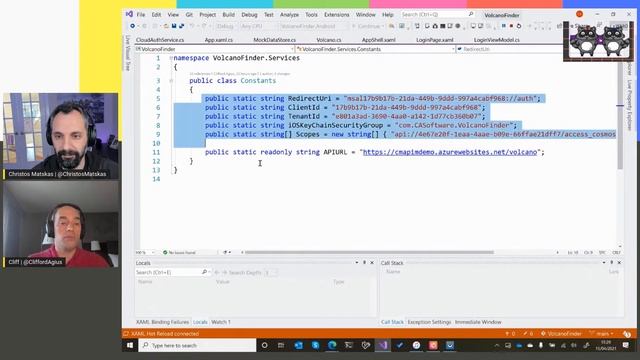Click the Live Property Explorer side tab
640x360 pixels.
(629, 105)
